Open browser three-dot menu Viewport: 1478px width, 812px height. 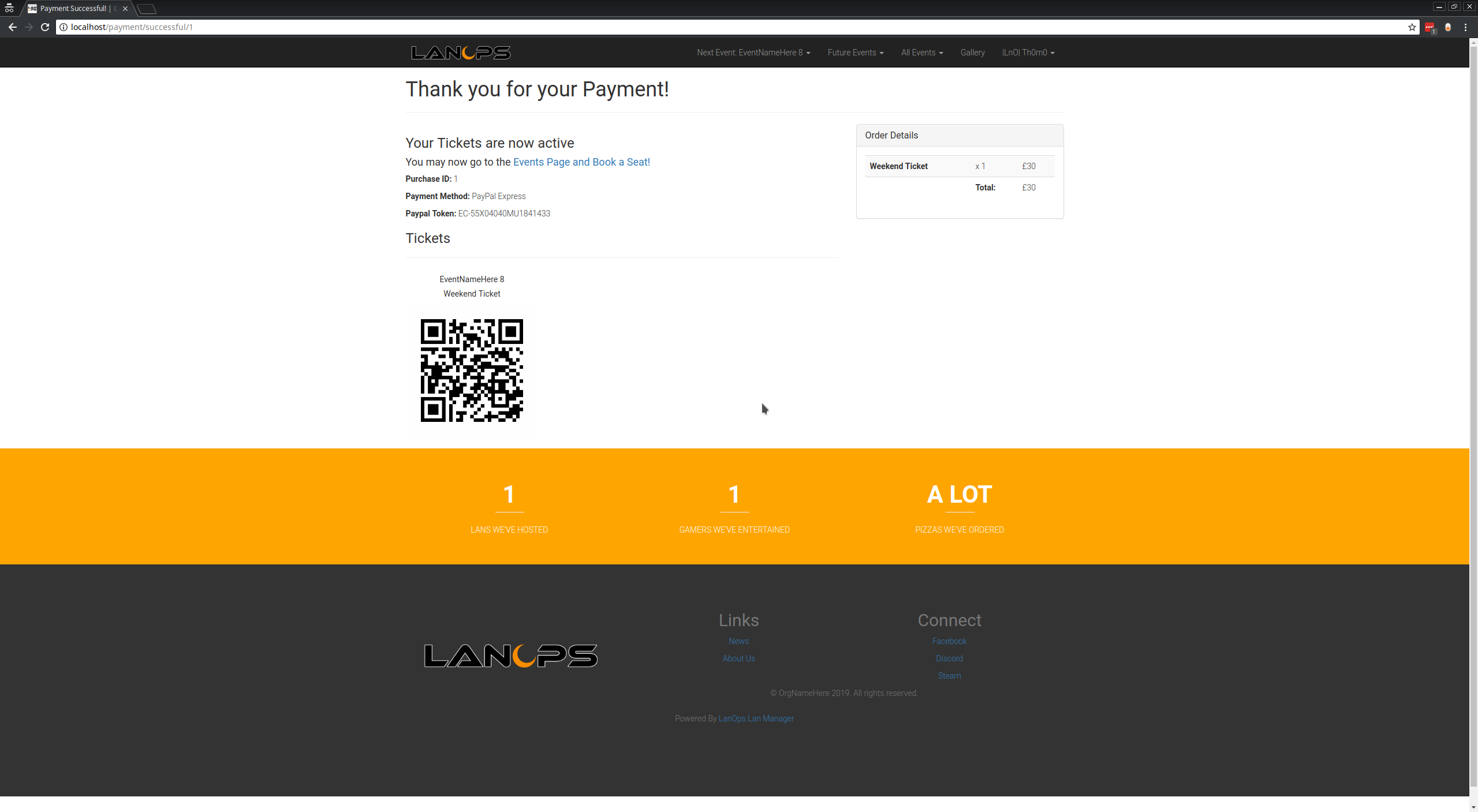point(1465,27)
